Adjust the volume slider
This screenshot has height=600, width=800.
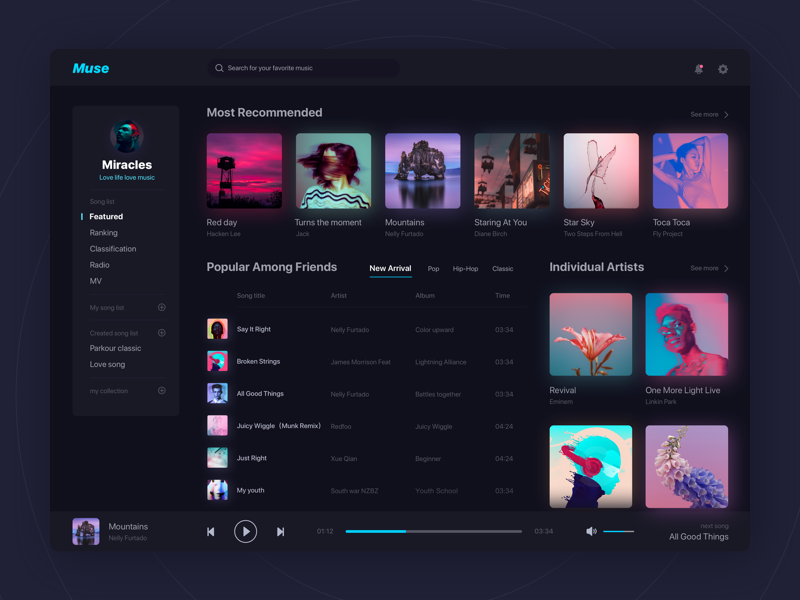coord(618,532)
